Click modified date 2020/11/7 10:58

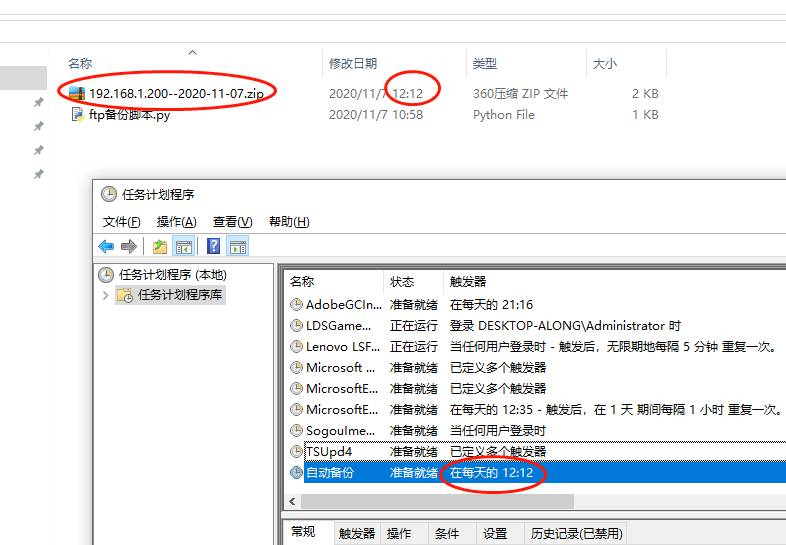[376, 115]
